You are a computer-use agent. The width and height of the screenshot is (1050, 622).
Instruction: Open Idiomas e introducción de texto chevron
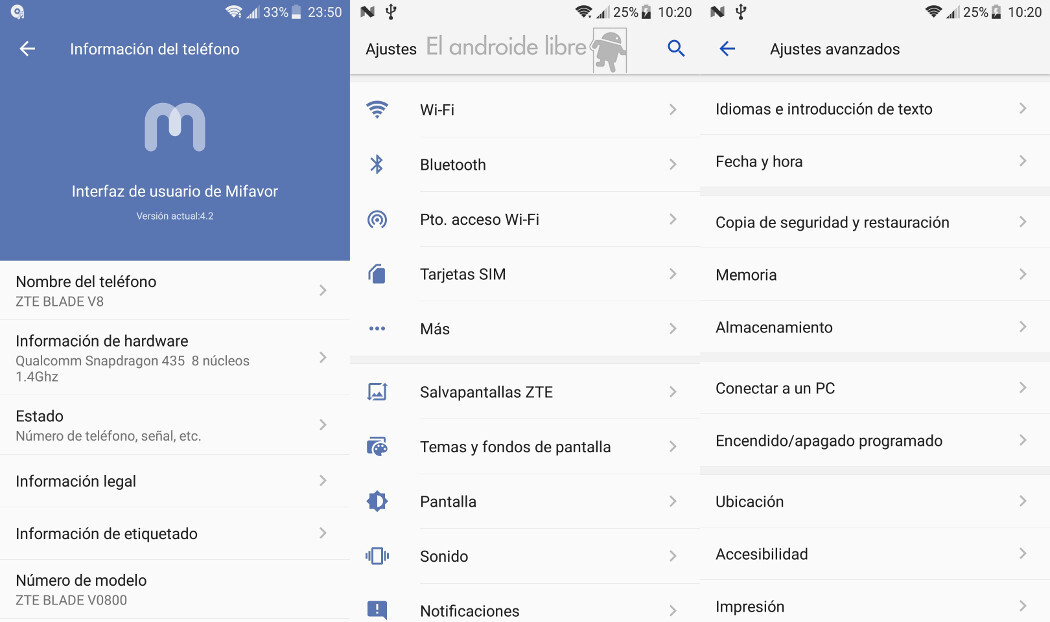tap(1023, 108)
